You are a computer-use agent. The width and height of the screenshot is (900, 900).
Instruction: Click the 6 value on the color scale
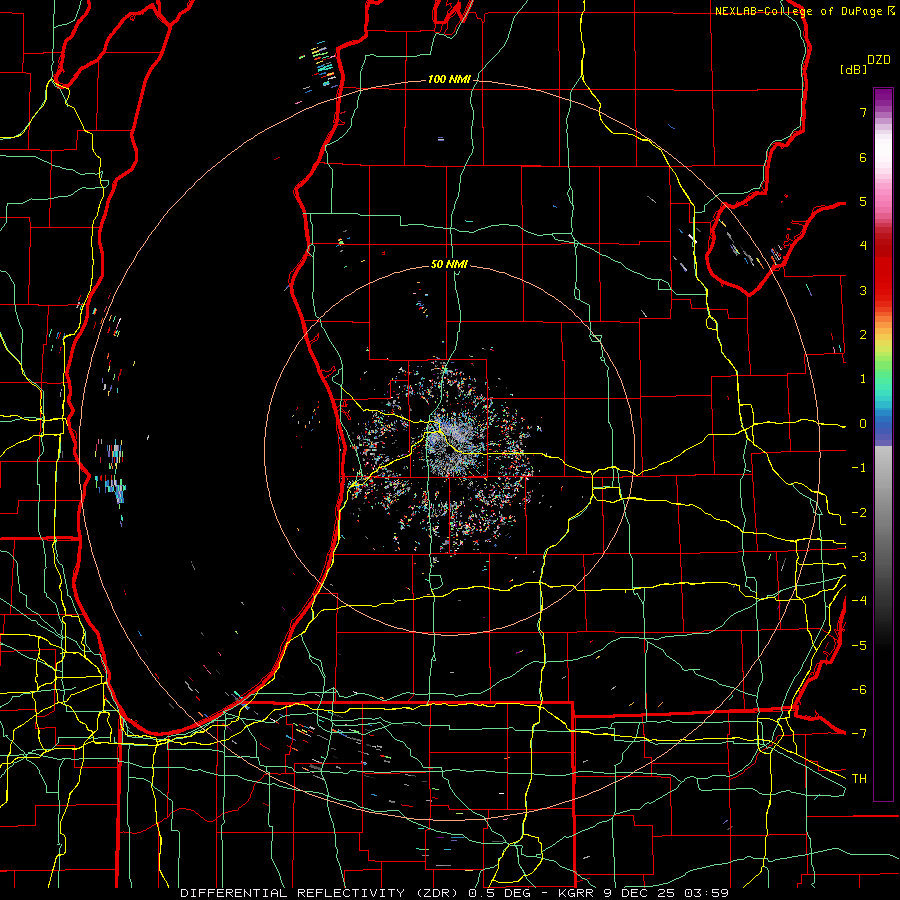click(863, 157)
